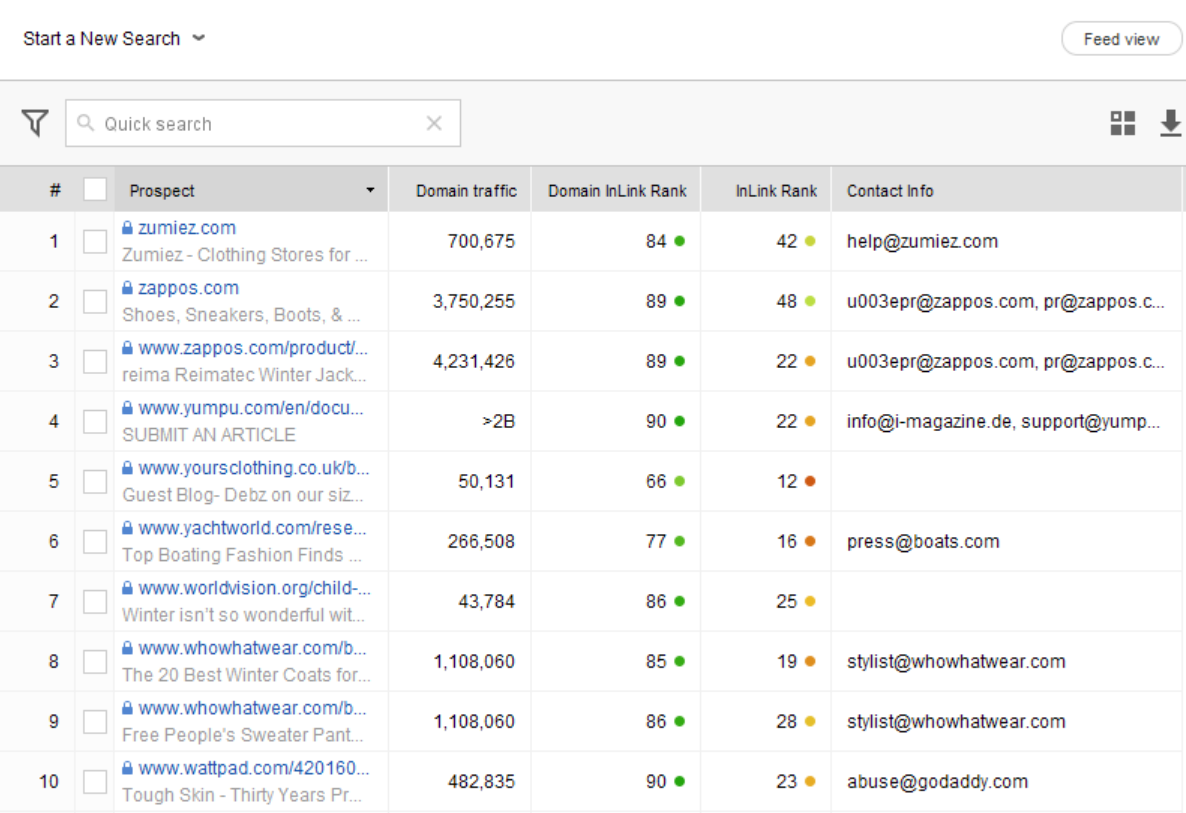Click 'Tough Skin - Thirty Years' description
Image resolution: width=1186 pixels, height=813 pixels.
pyautogui.click(x=242, y=796)
